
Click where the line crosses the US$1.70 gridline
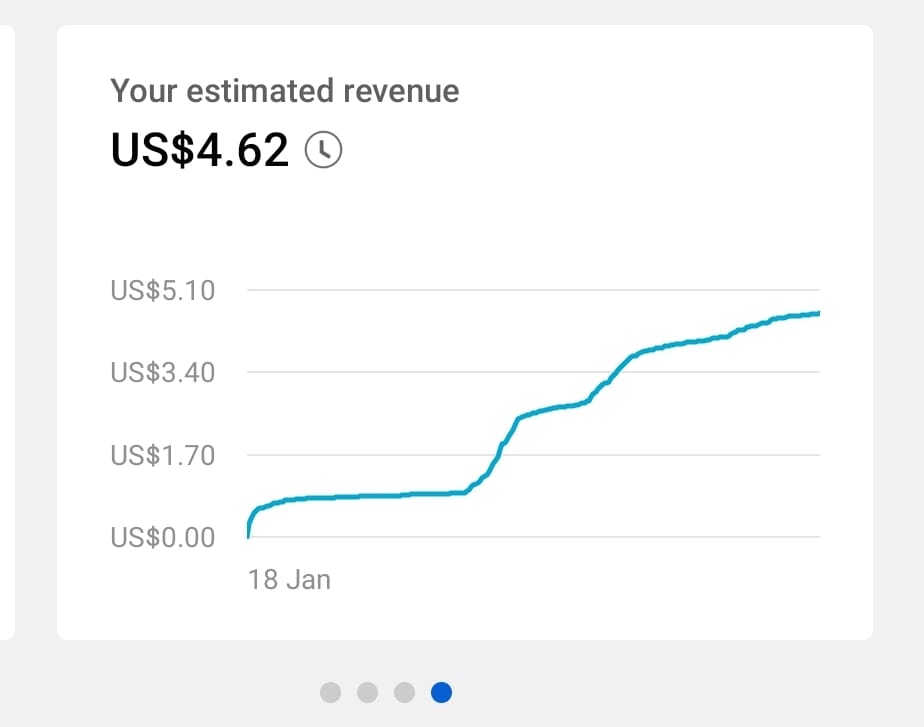499,455
